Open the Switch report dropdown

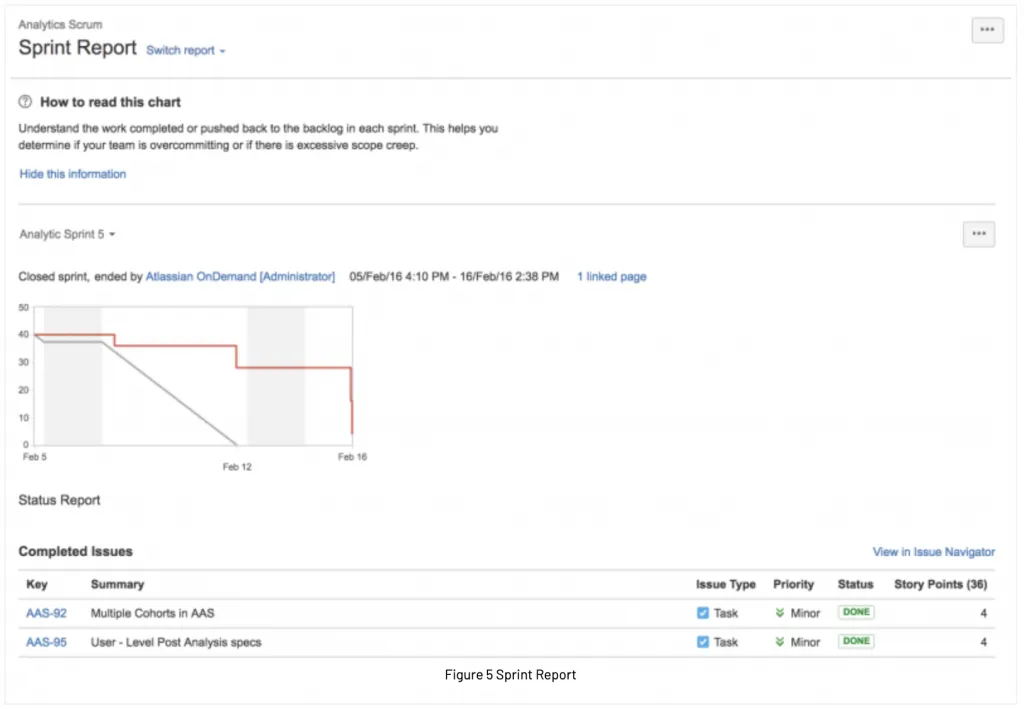point(185,51)
